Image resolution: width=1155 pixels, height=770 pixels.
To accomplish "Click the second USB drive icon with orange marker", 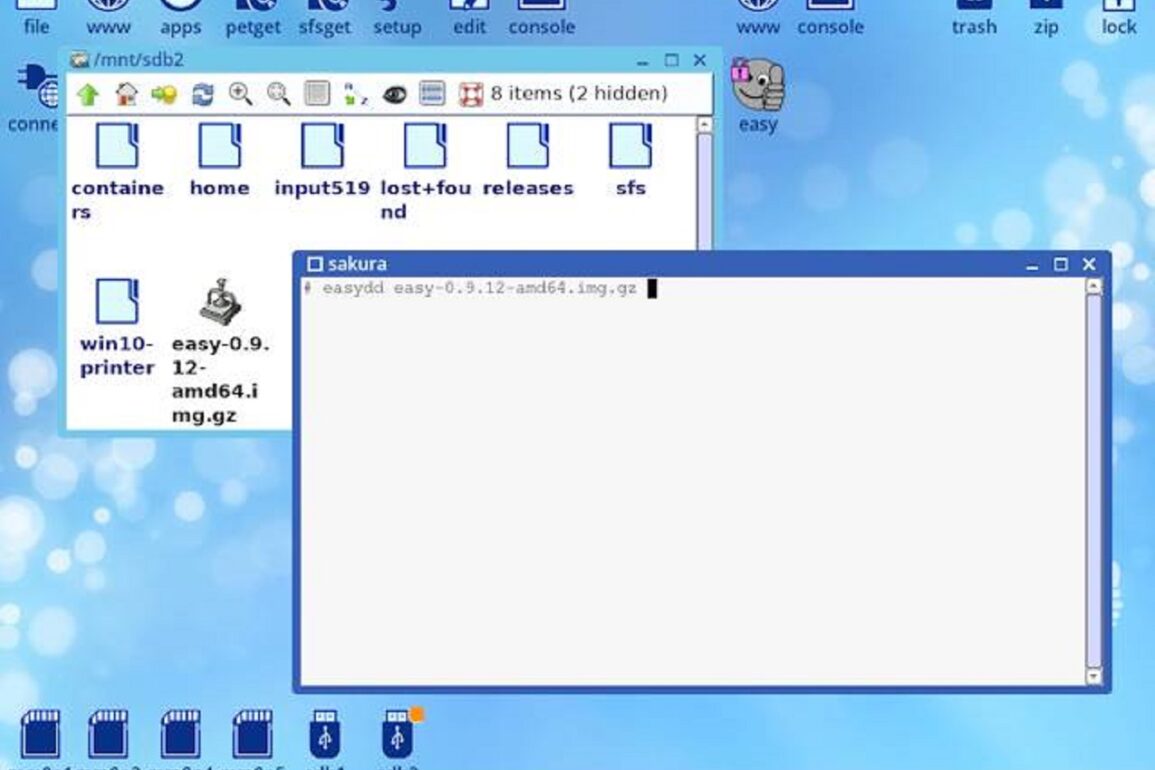I will point(397,736).
